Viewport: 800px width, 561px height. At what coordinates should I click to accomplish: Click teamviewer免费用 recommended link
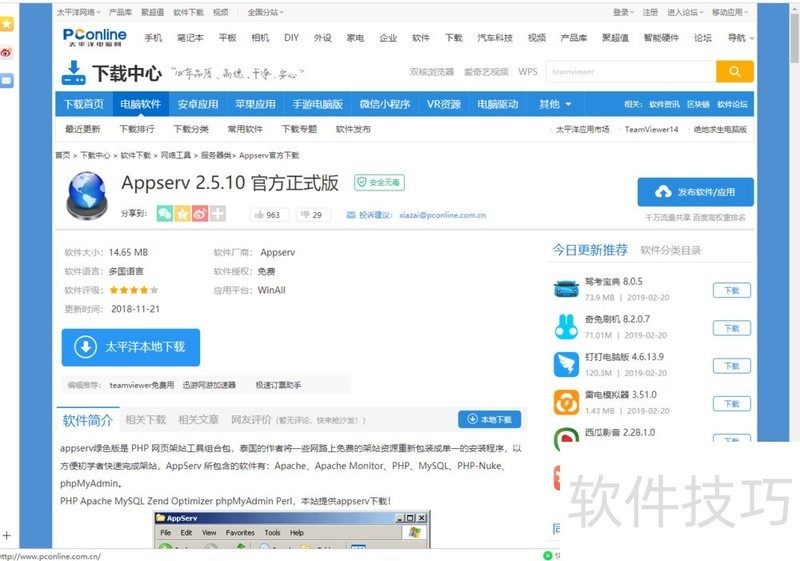[142, 385]
